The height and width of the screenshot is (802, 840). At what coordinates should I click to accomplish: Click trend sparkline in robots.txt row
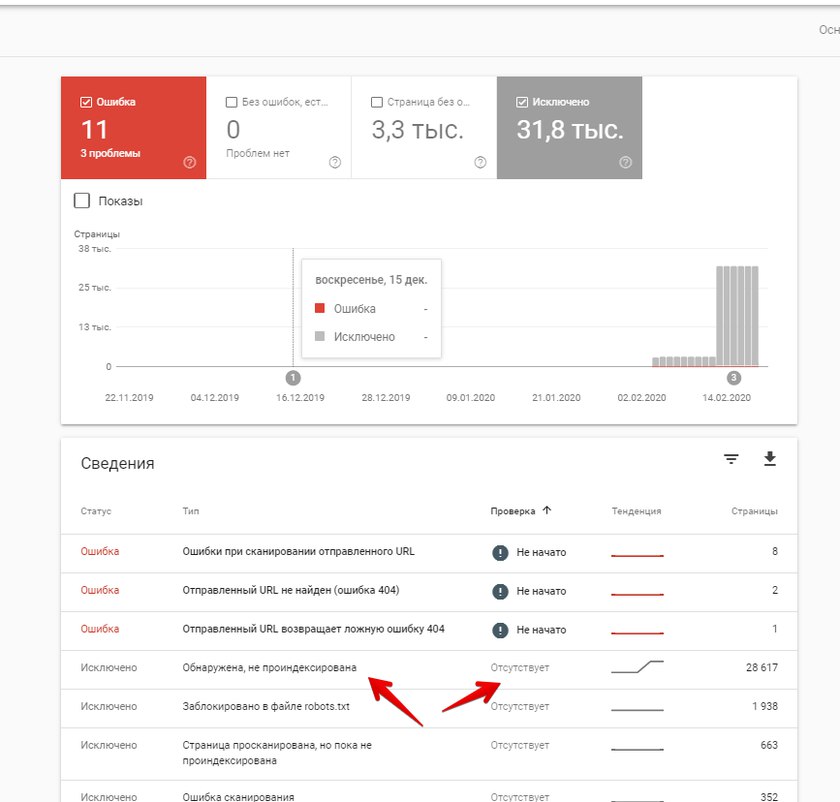click(x=638, y=710)
